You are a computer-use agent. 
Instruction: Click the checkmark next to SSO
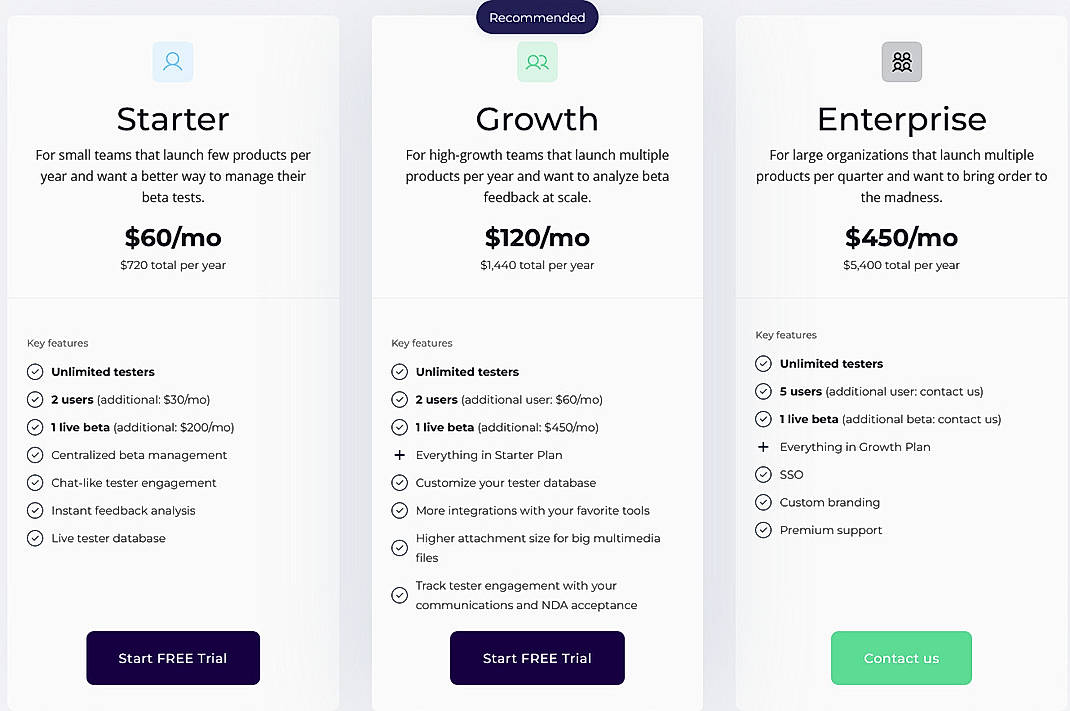(764, 474)
